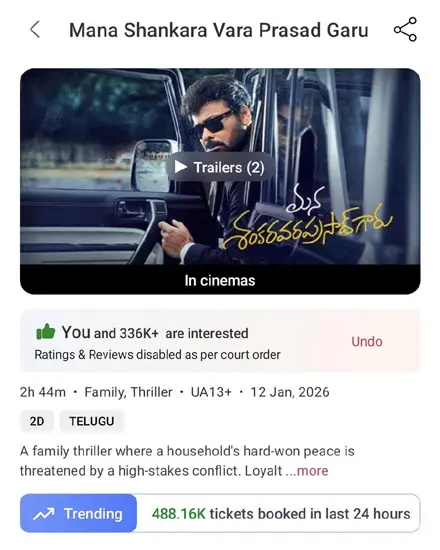
Task: Tap the back arrow icon
Action: [35, 29]
